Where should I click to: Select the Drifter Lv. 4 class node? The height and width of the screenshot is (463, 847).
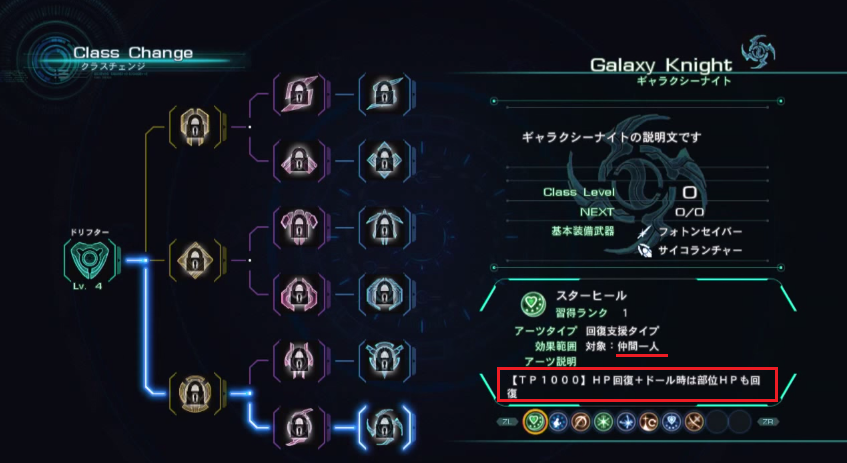[90, 261]
